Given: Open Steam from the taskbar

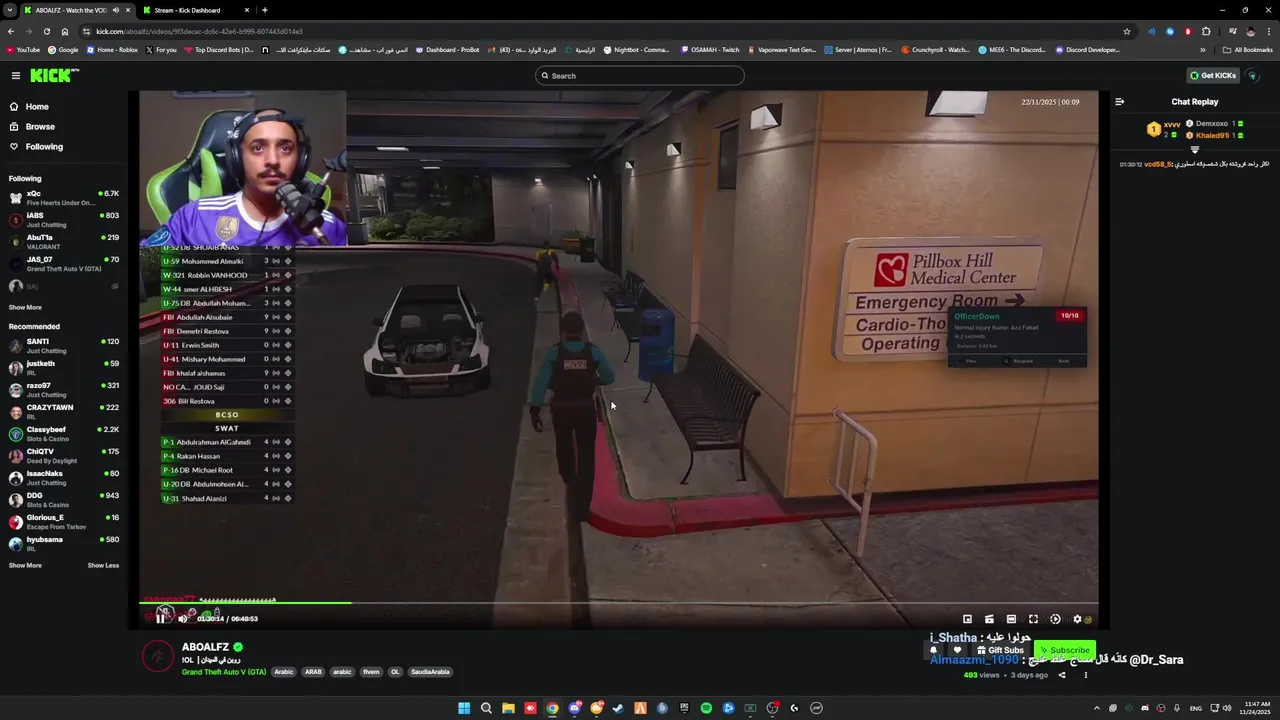Looking at the screenshot, I should tap(618, 708).
